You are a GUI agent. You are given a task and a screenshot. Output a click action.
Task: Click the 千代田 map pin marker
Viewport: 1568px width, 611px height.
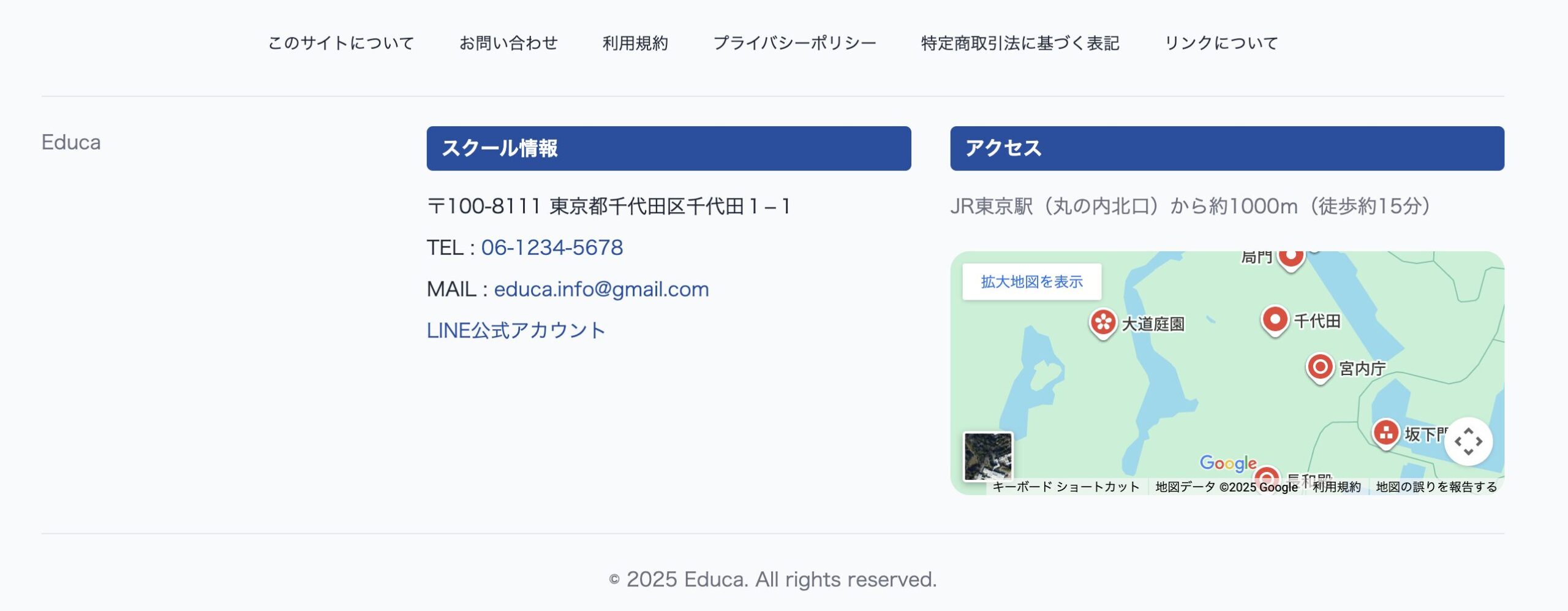pyautogui.click(x=1275, y=319)
